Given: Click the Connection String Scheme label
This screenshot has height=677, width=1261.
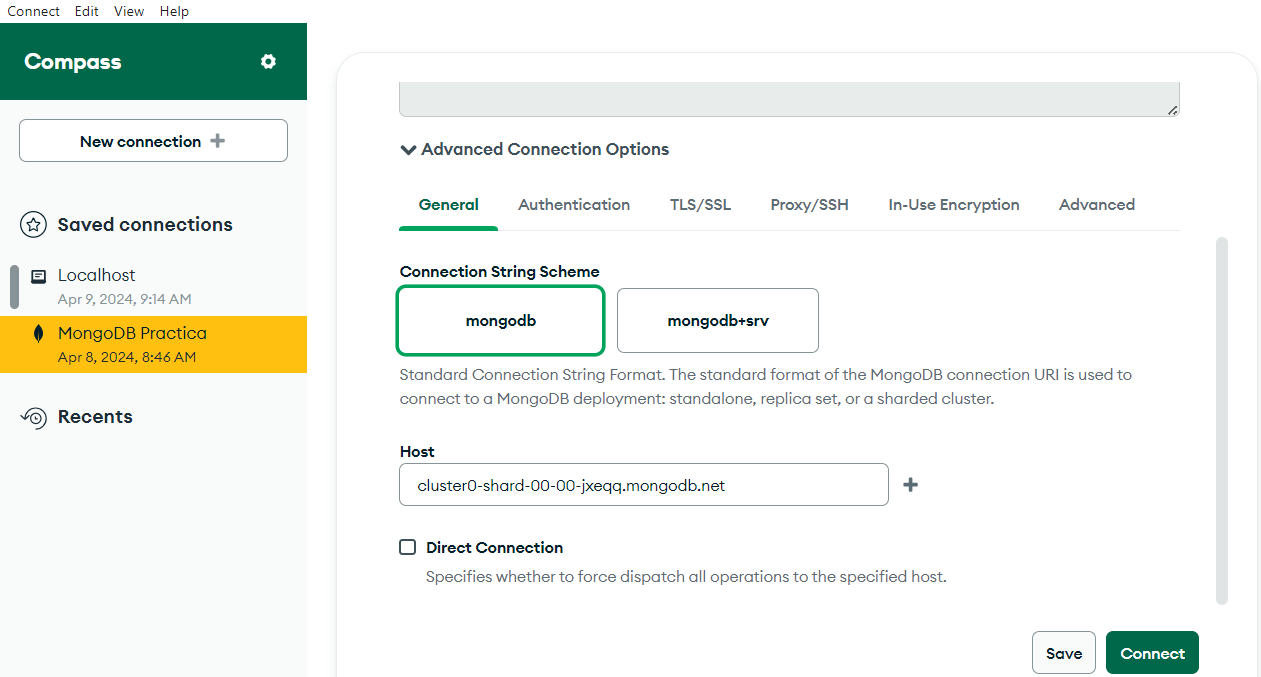Looking at the screenshot, I should click(x=500, y=272).
